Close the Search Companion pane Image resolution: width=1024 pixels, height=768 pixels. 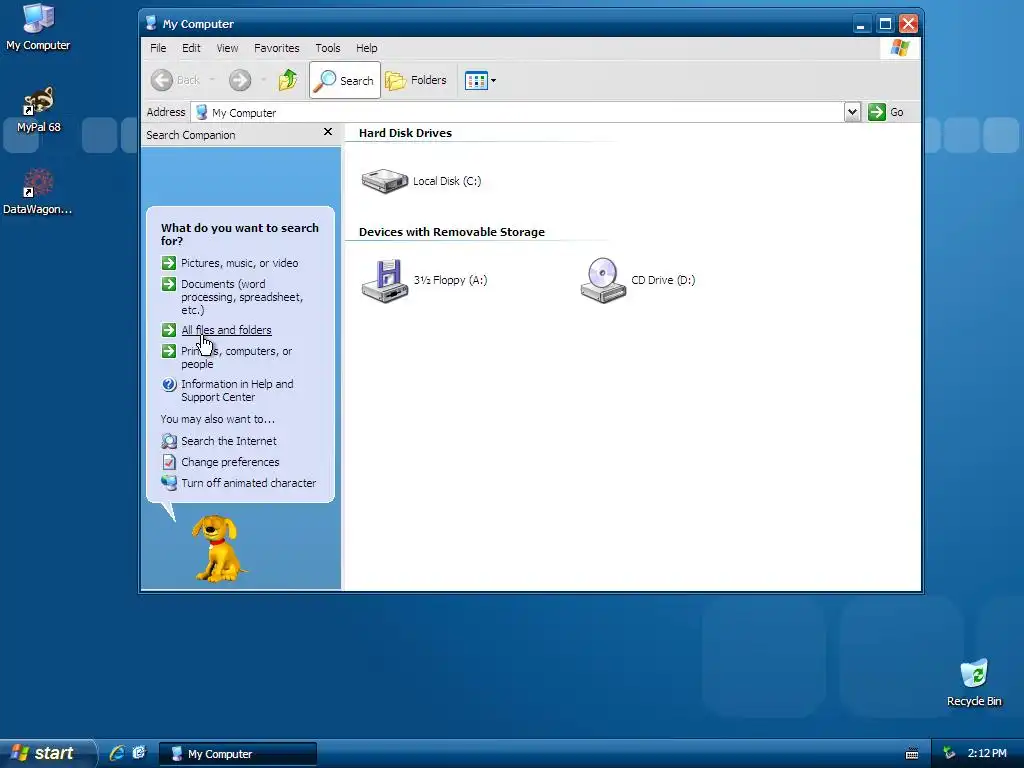[x=328, y=132]
